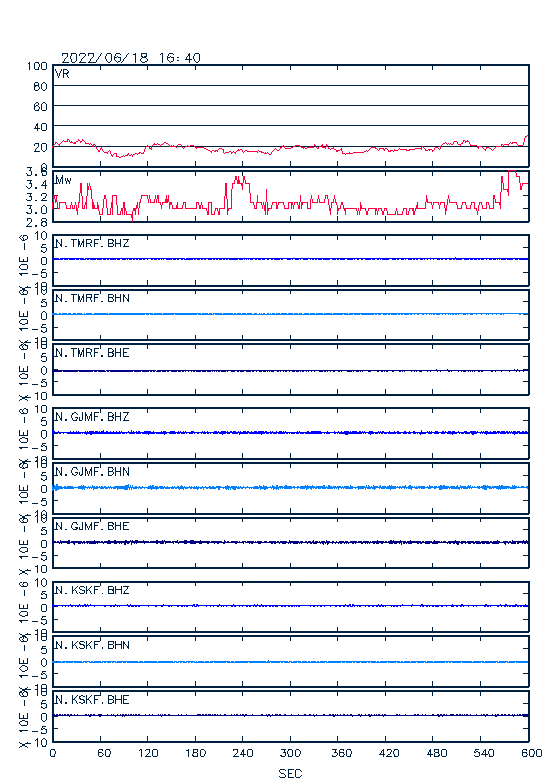Select the N.GJMF.BHE trace label
Viewport: 554px width, 781px height.
click(x=92, y=526)
